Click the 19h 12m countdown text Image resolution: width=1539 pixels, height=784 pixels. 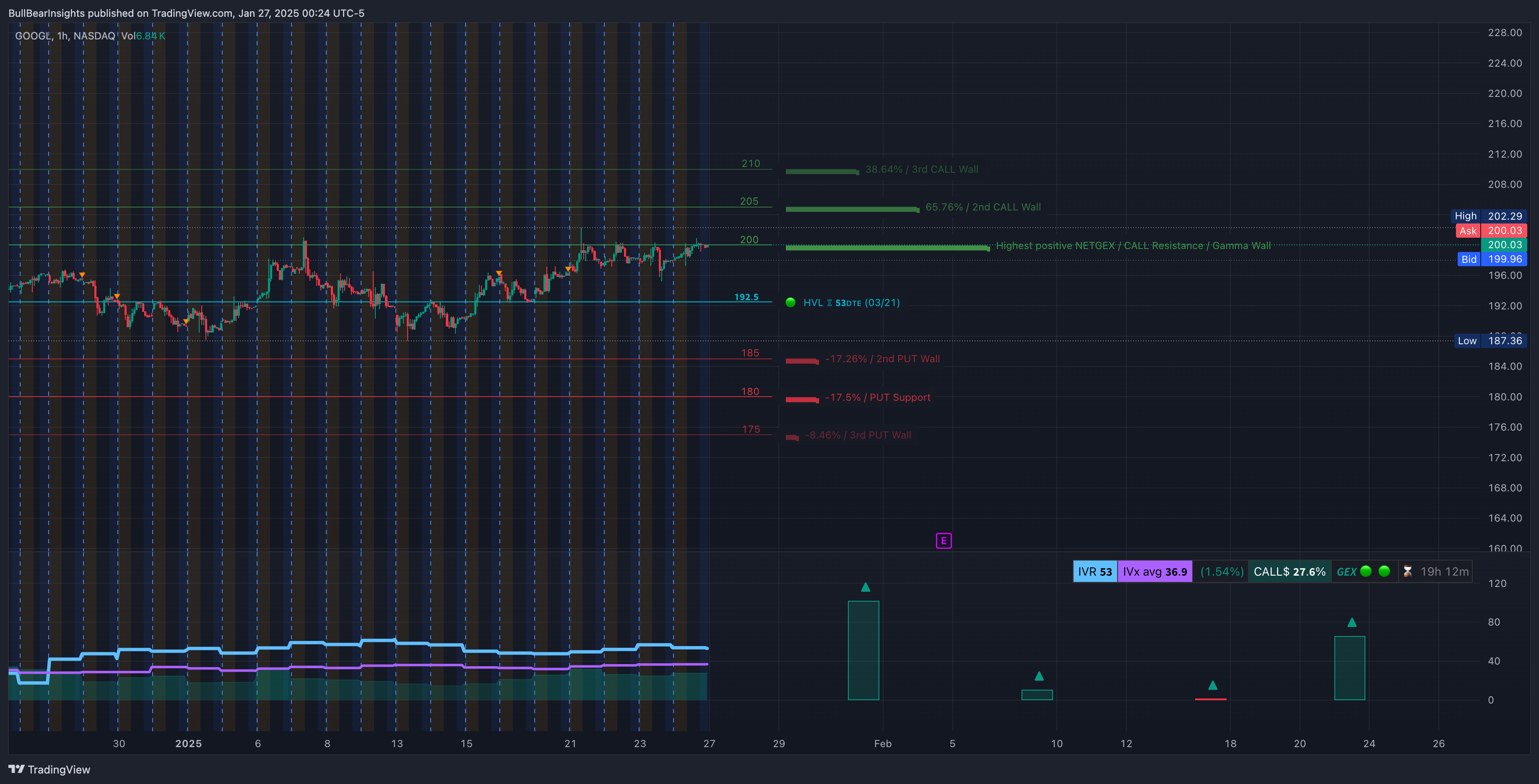pos(1444,571)
